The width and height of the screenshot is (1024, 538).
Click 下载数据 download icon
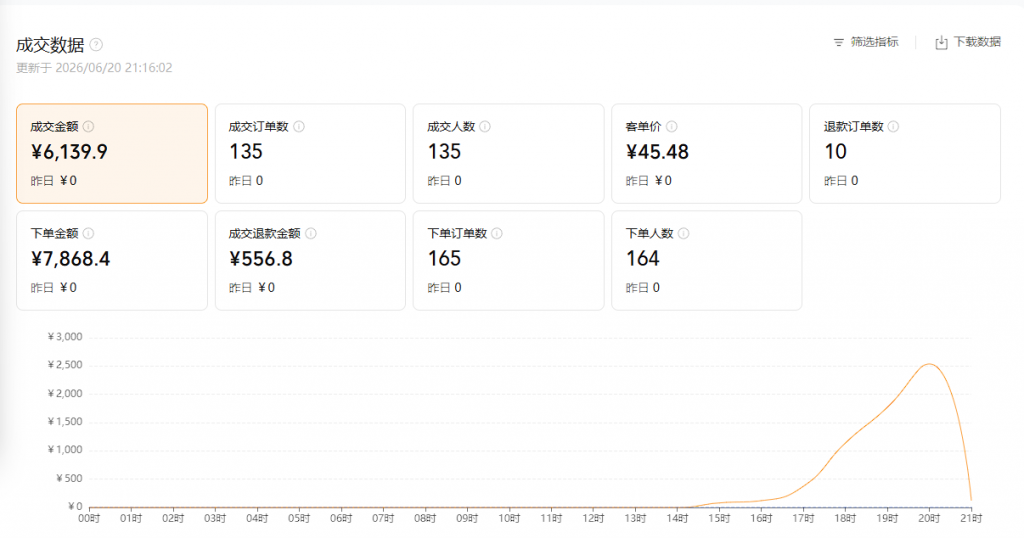(941, 42)
